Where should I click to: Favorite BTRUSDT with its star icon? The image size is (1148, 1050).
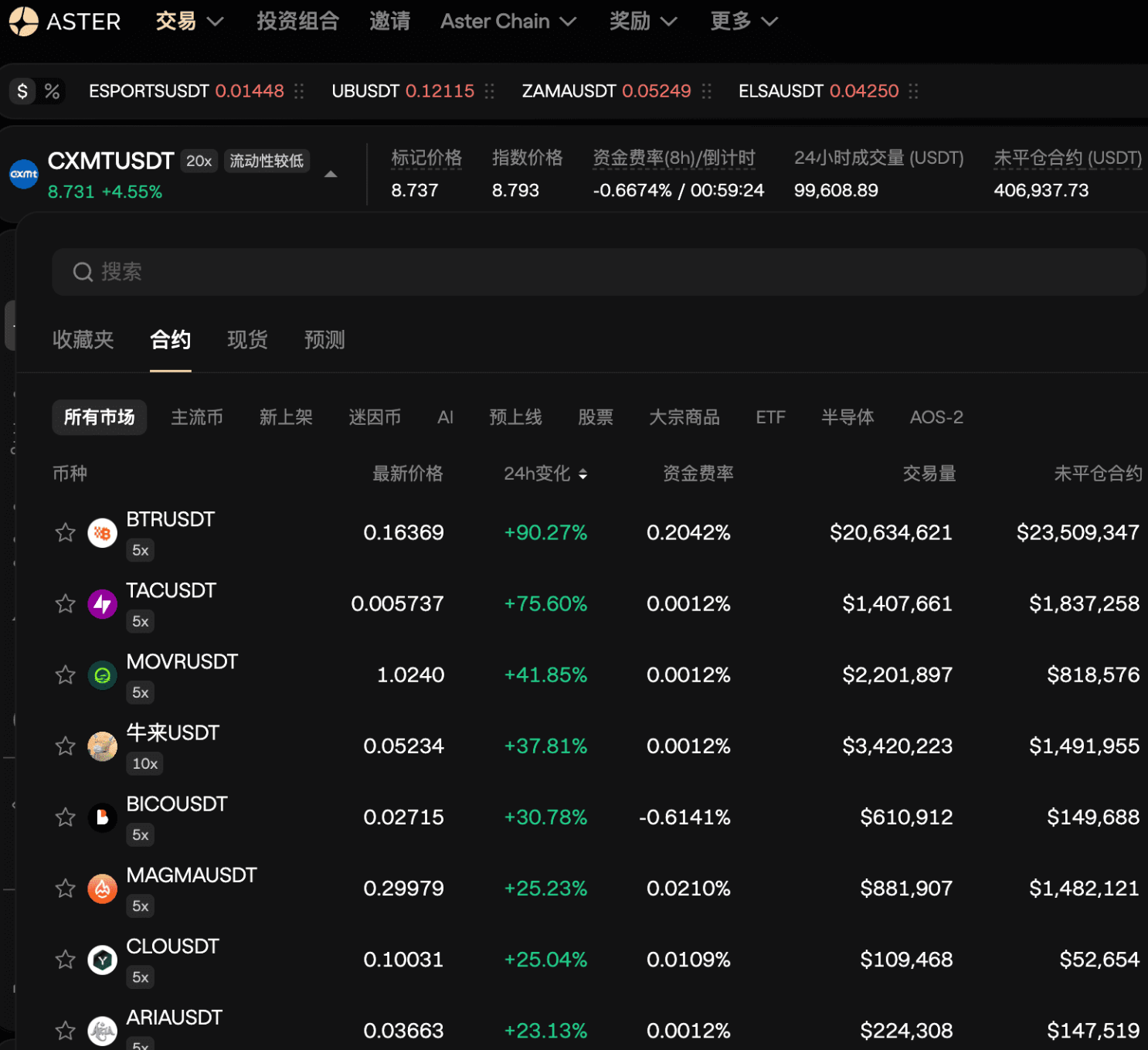coord(66,532)
